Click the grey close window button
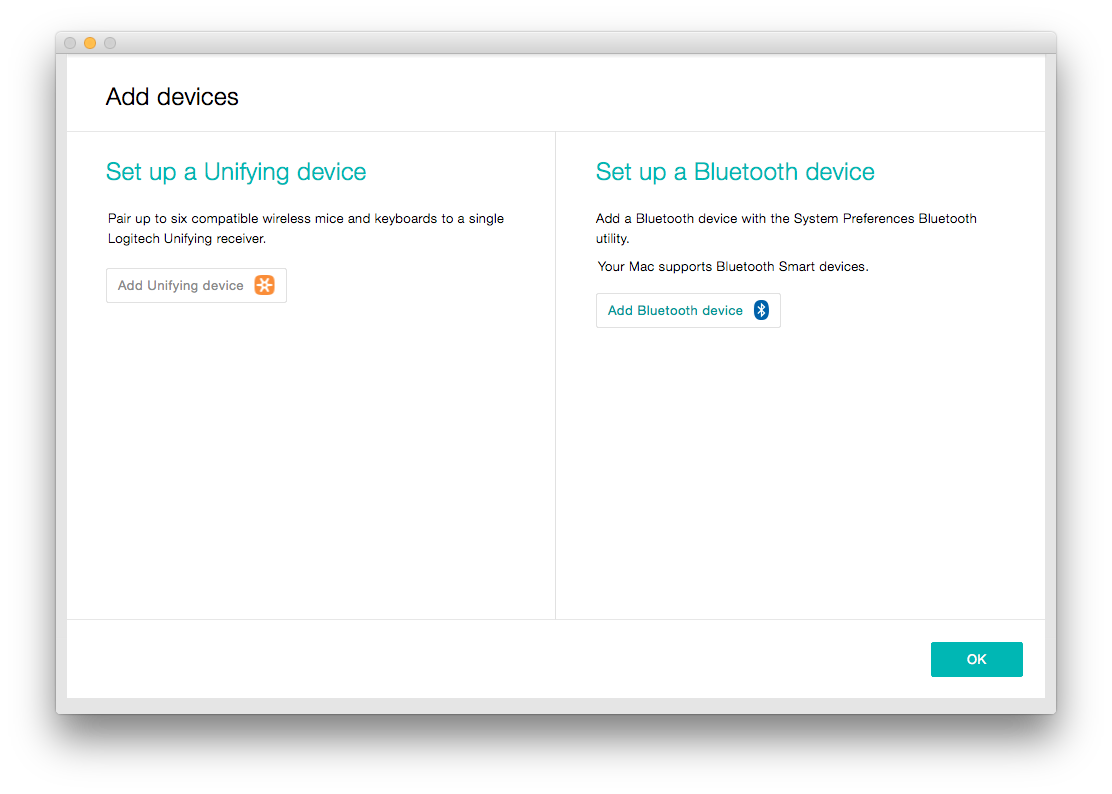1112x794 pixels. click(x=70, y=43)
